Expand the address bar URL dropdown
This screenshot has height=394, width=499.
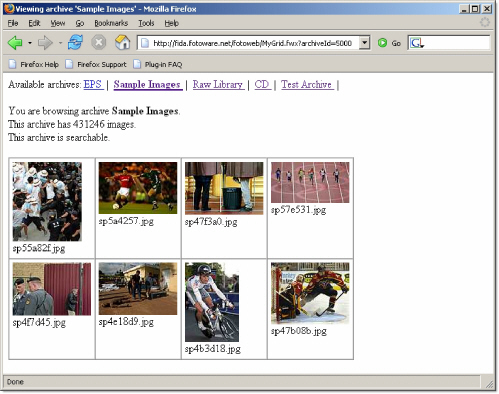click(x=365, y=43)
